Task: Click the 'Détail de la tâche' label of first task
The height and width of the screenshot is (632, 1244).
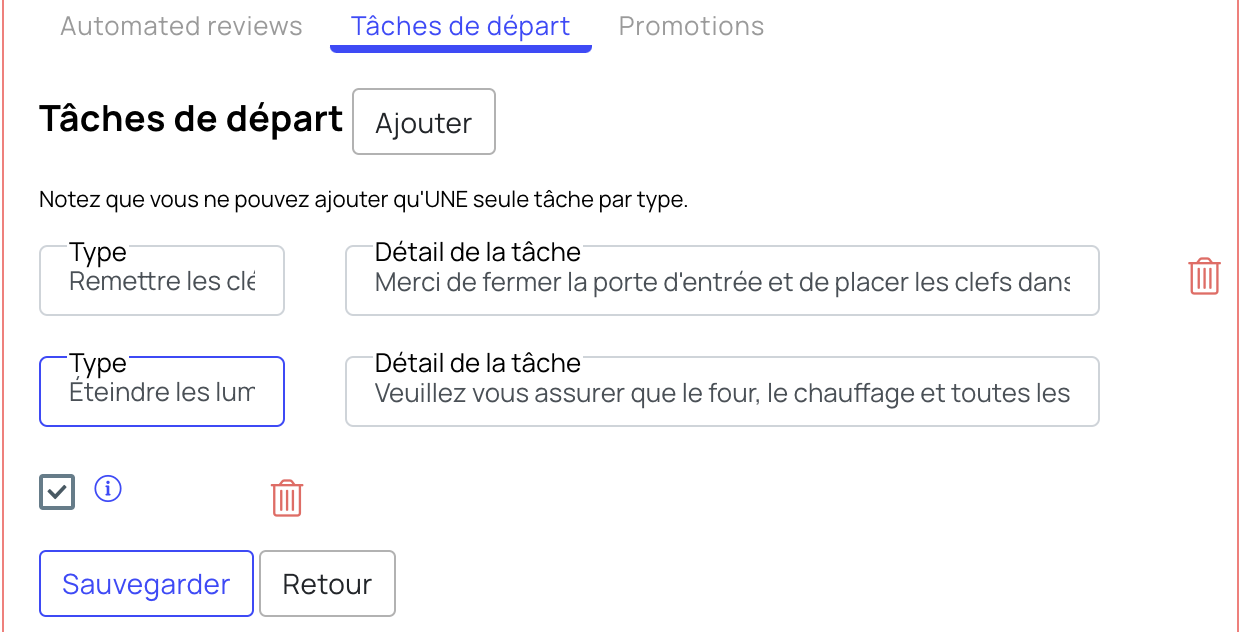Action: tap(478, 252)
